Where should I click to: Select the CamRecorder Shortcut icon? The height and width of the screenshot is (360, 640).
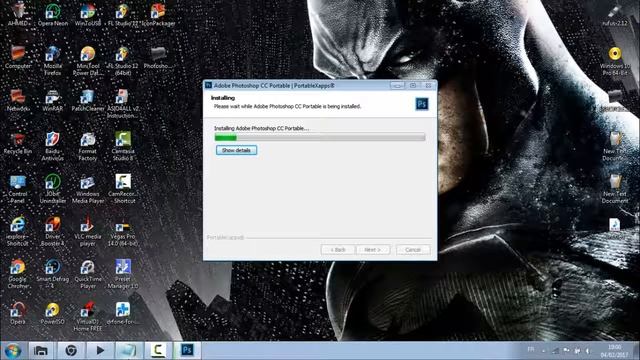tap(123, 189)
